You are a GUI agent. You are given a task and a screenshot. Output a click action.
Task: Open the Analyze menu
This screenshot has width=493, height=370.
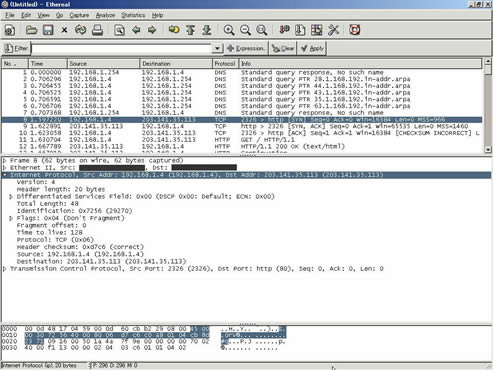click(x=105, y=15)
